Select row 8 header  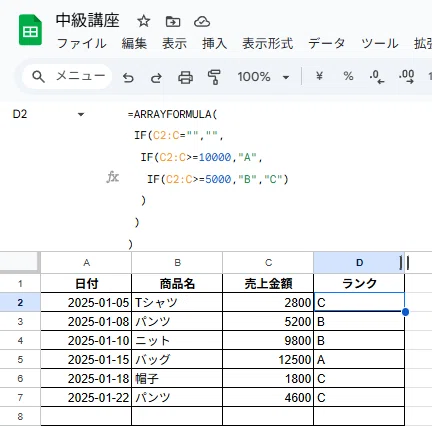(x=20, y=416)
